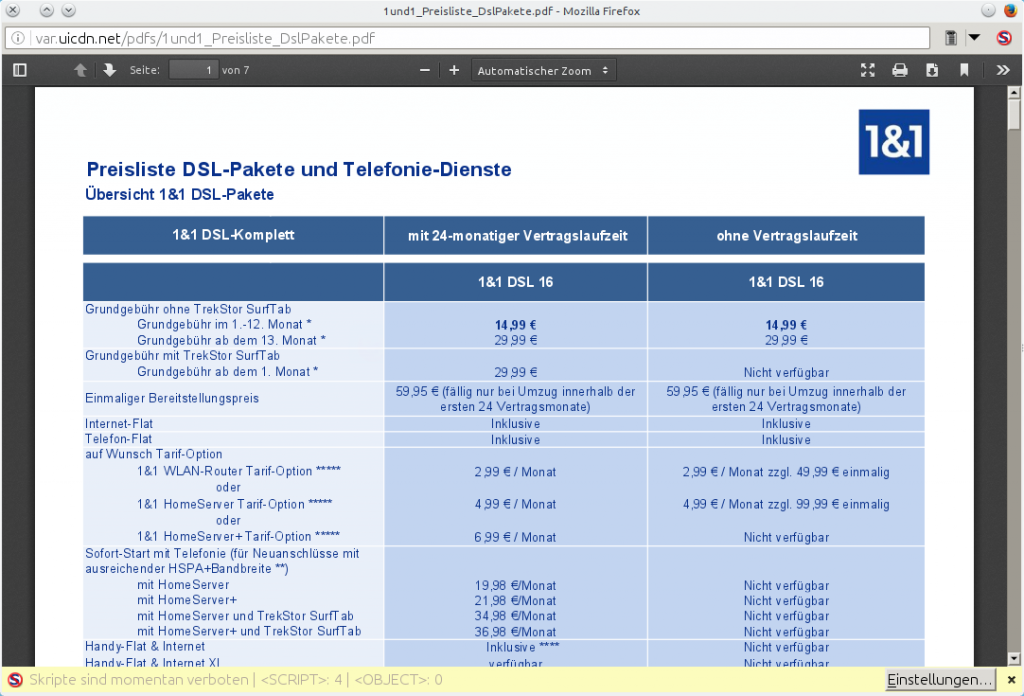Viewport: 1024px width, 696px height.
Task: Download the PDF file
Action: [x=931, y=70]
